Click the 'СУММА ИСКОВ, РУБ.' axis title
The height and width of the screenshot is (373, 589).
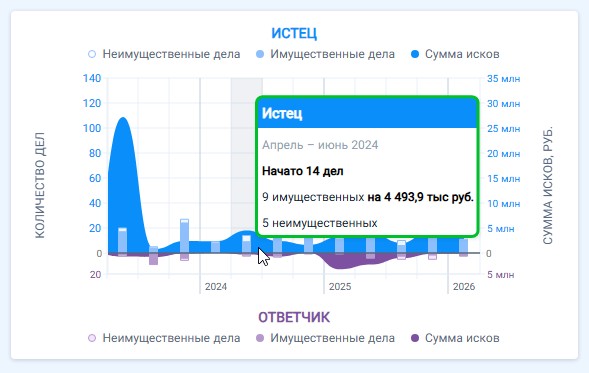click(548, 186)
